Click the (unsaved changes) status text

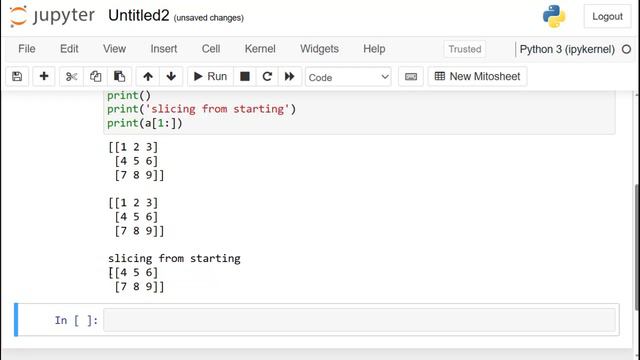209,18
